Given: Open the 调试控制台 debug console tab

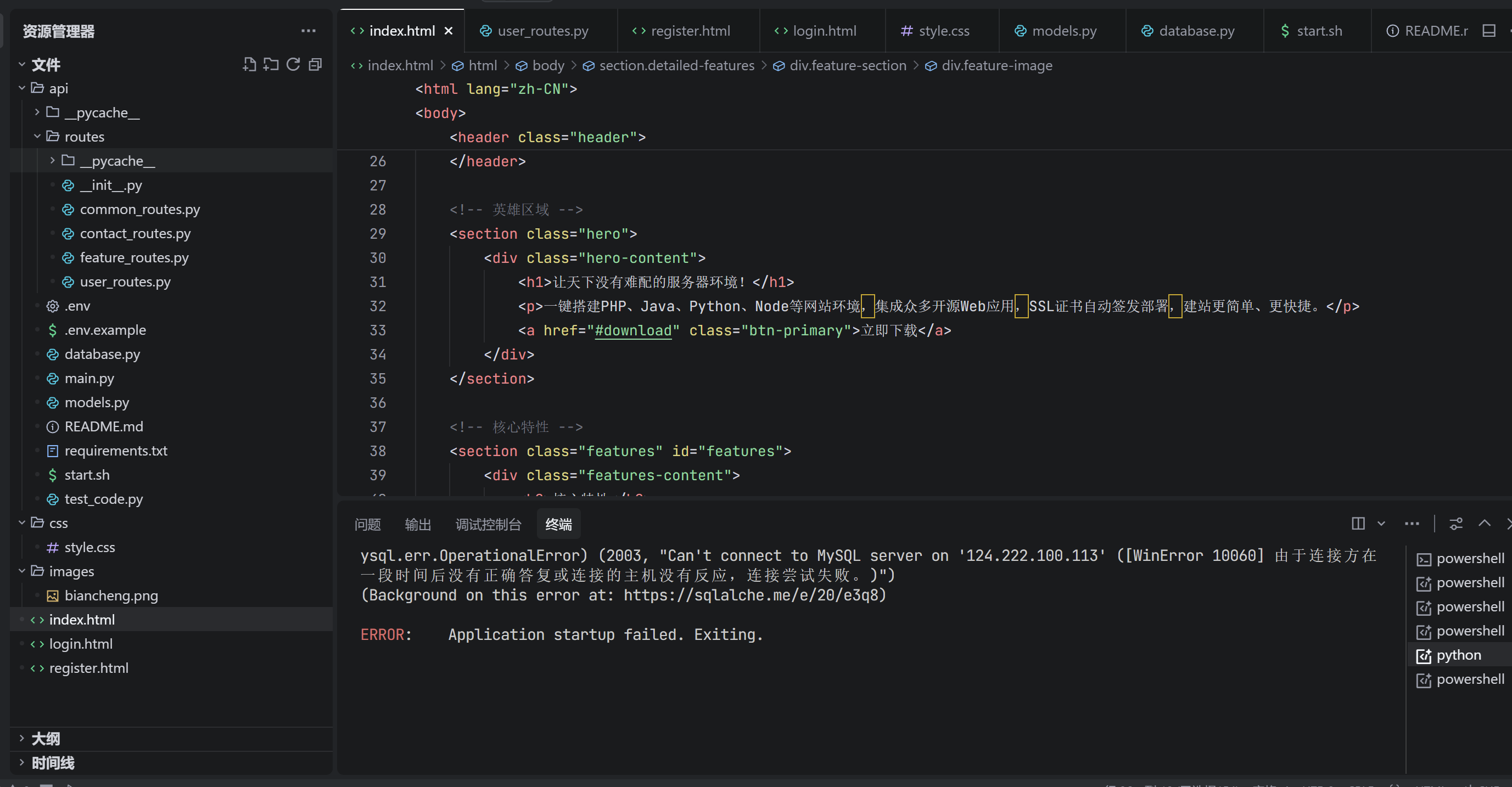Looking at the screenshot, I should click(488, 524).
